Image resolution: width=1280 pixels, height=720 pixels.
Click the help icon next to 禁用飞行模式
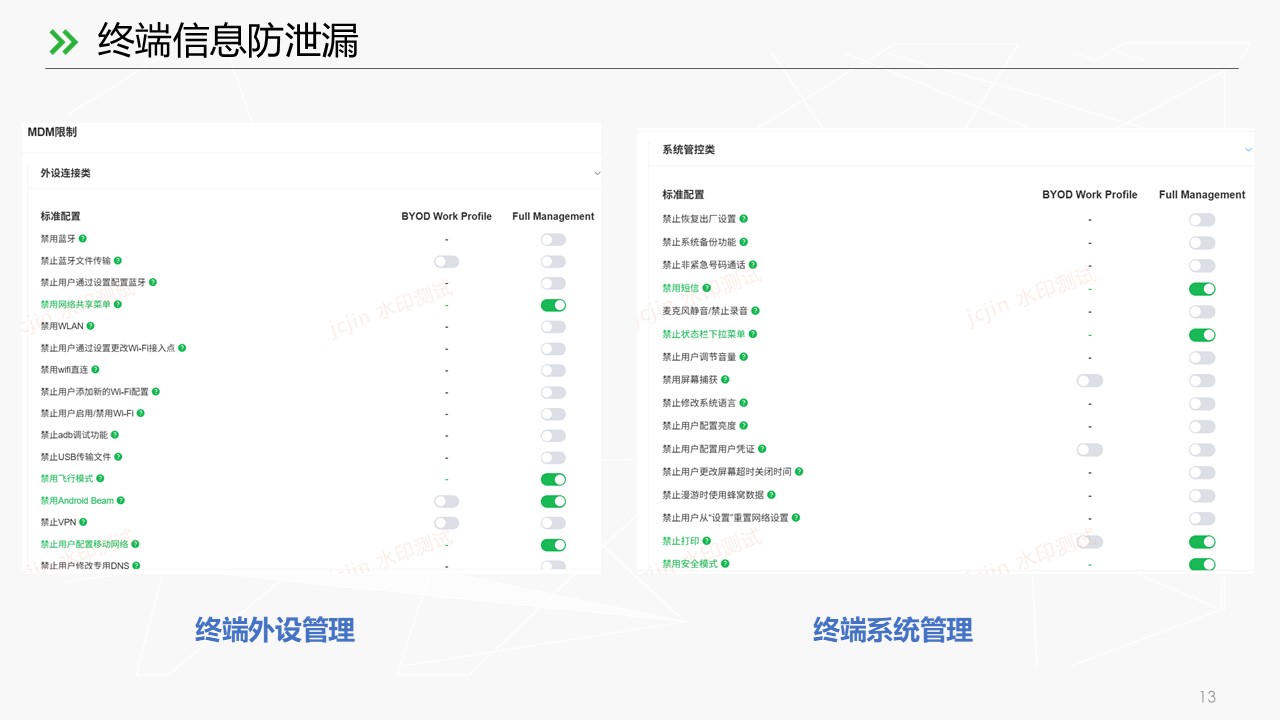101,479
